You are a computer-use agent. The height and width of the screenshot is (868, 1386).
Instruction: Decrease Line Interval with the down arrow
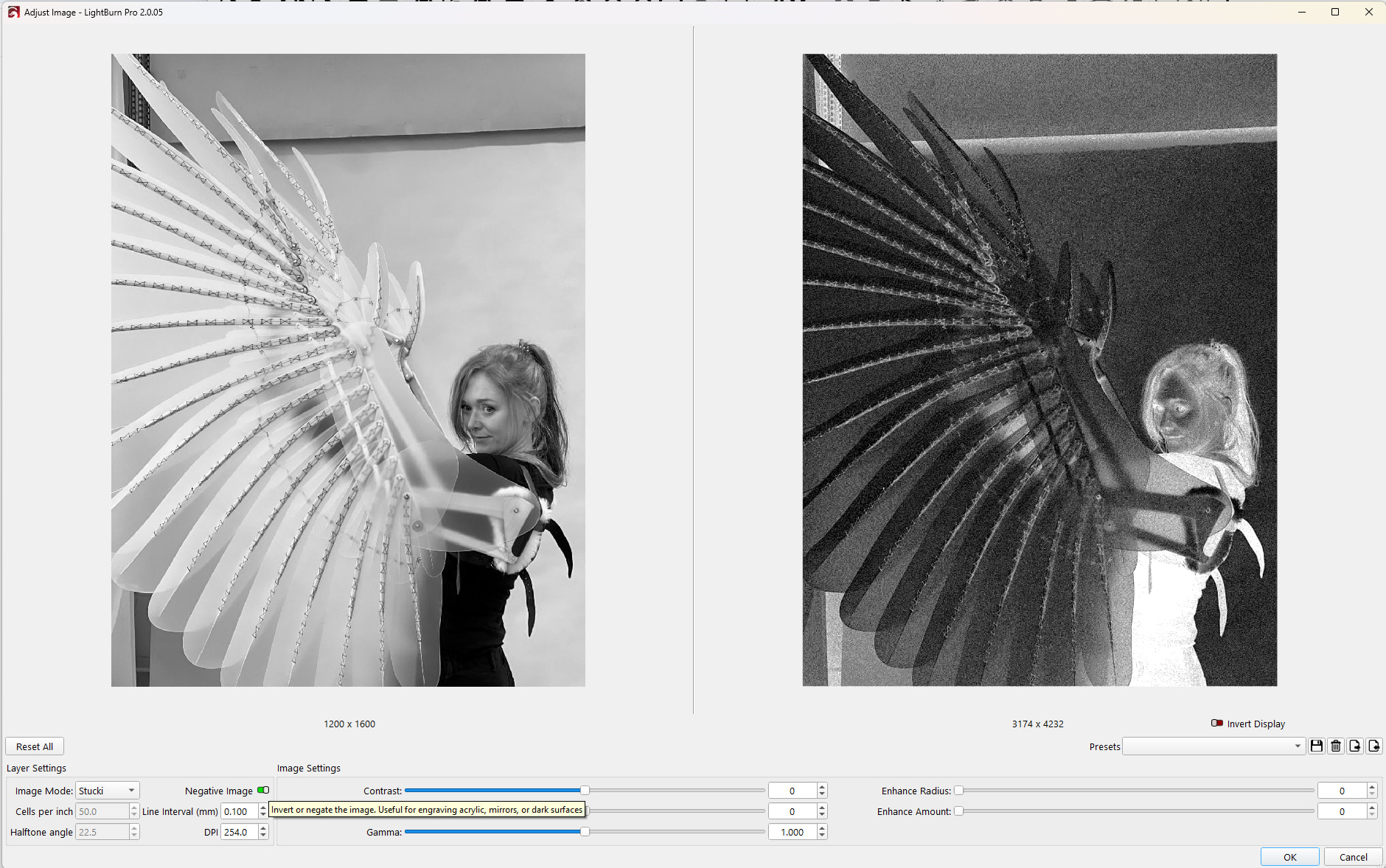(x=263, y=815)
